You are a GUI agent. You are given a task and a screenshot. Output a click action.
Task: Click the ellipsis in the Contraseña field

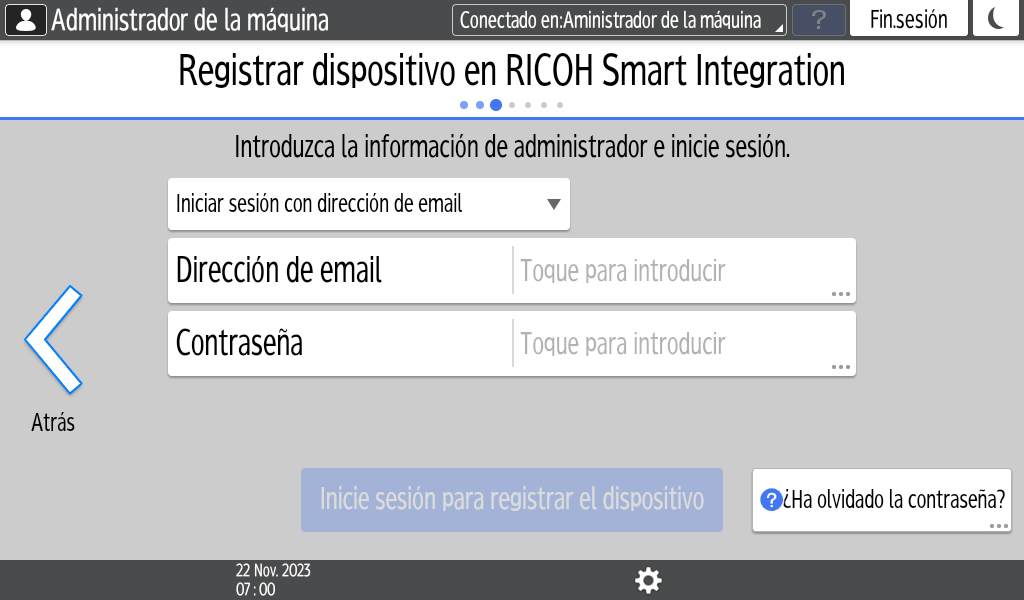pos(840,367)
